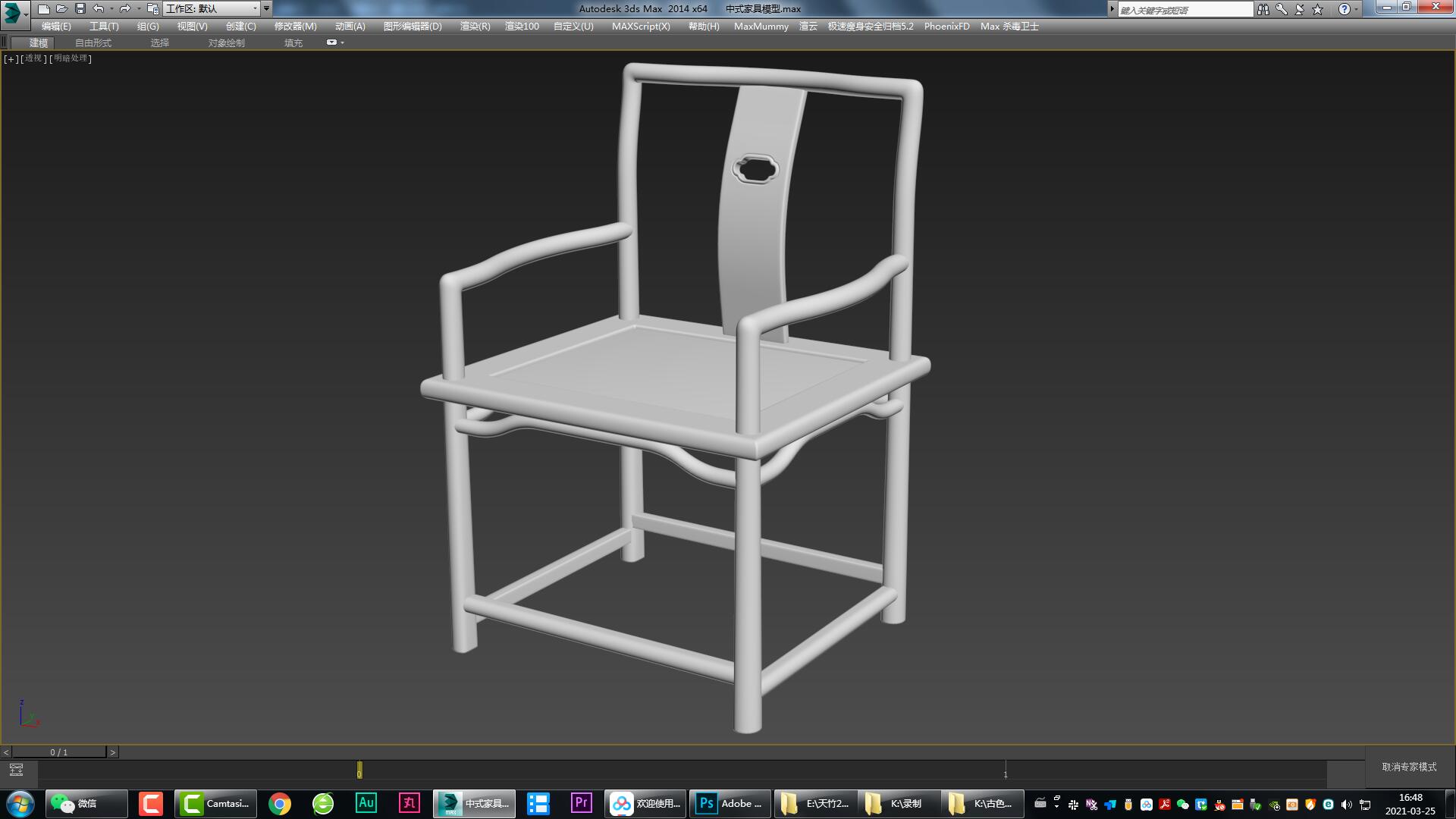Click the star favorites icon
1456x819 pixels.
click(x=1318, y=9)
